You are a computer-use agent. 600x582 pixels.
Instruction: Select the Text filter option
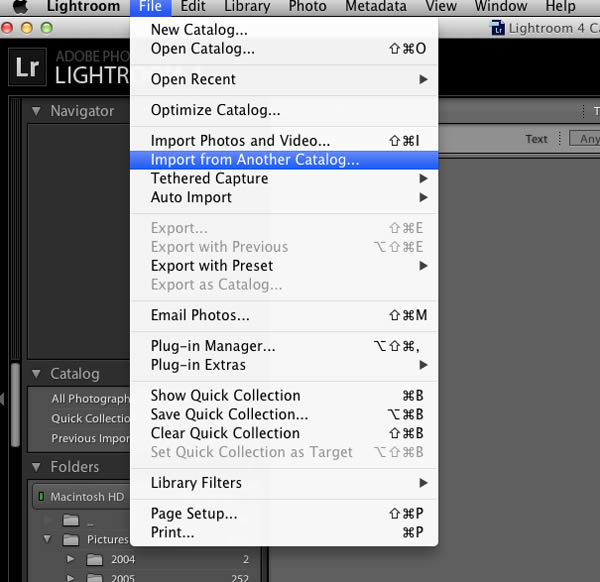[x=536, y=139]
